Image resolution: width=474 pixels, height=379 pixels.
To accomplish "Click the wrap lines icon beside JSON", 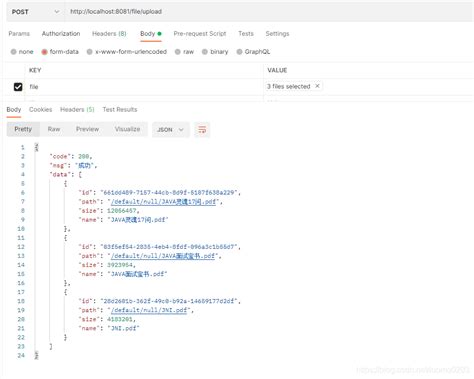I will pos(202,129).
